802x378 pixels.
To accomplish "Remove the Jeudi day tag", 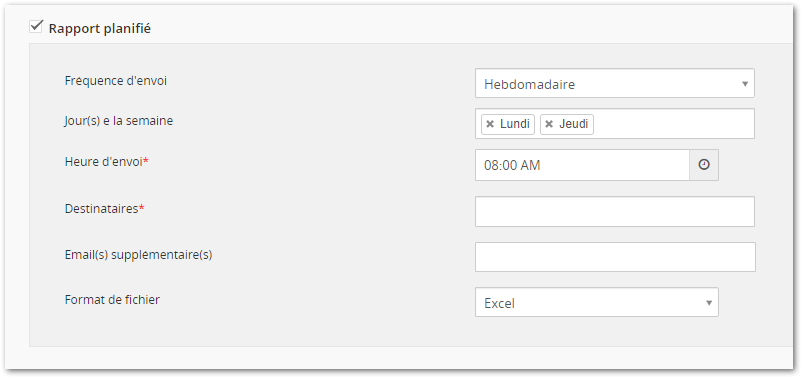I will coord(549,124).
